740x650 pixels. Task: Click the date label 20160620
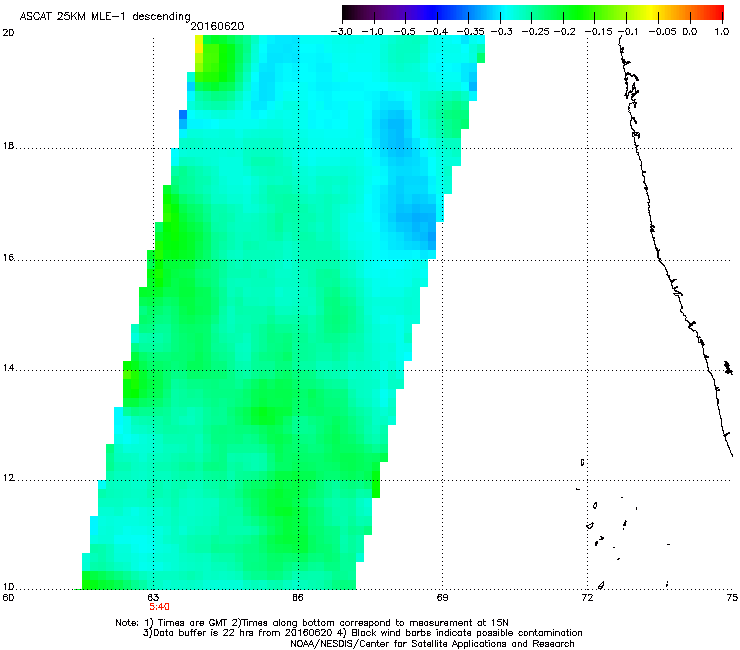pyautogui.click(x=217, y=26)
